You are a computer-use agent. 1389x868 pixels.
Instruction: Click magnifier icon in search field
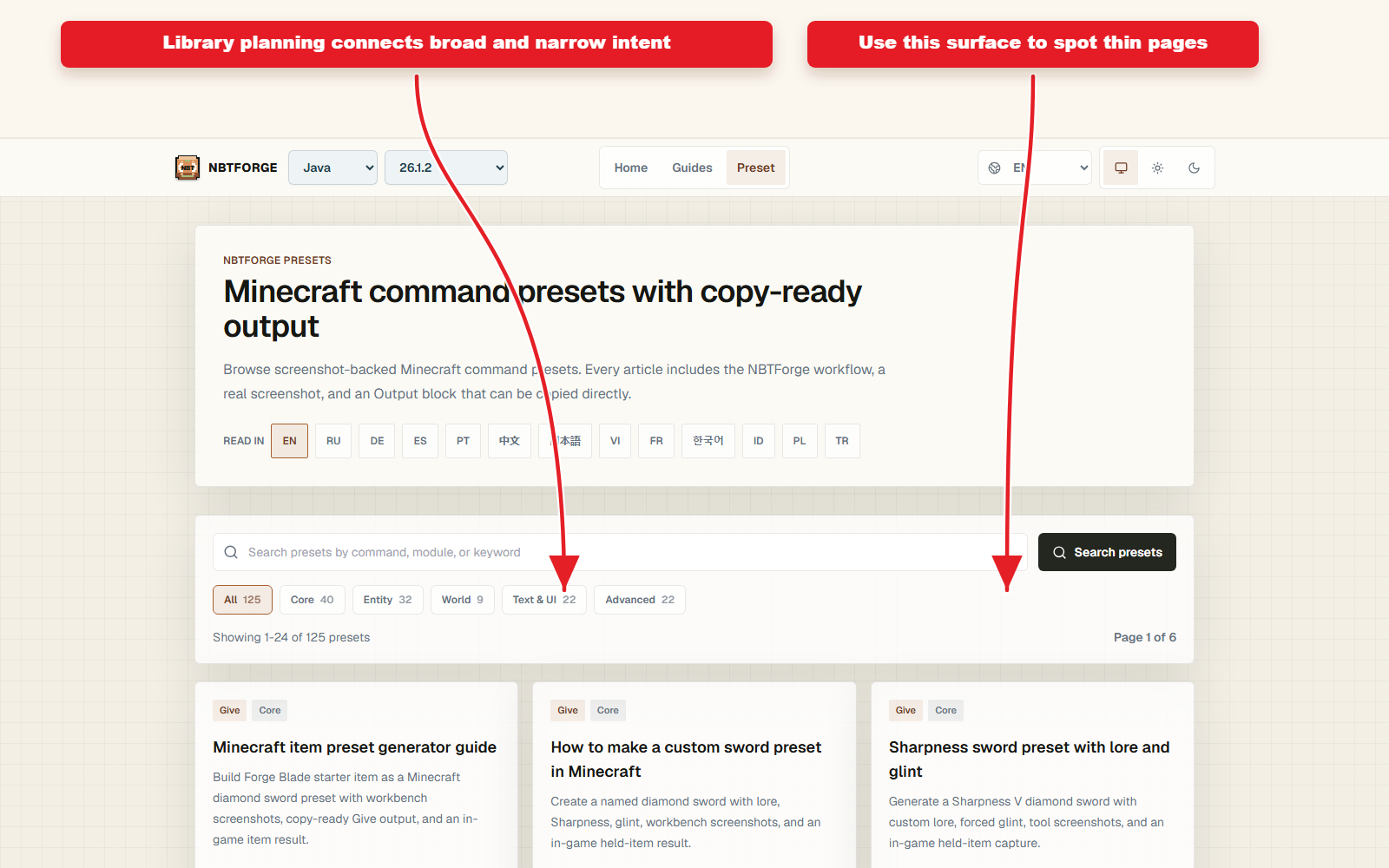coord(231,552)
